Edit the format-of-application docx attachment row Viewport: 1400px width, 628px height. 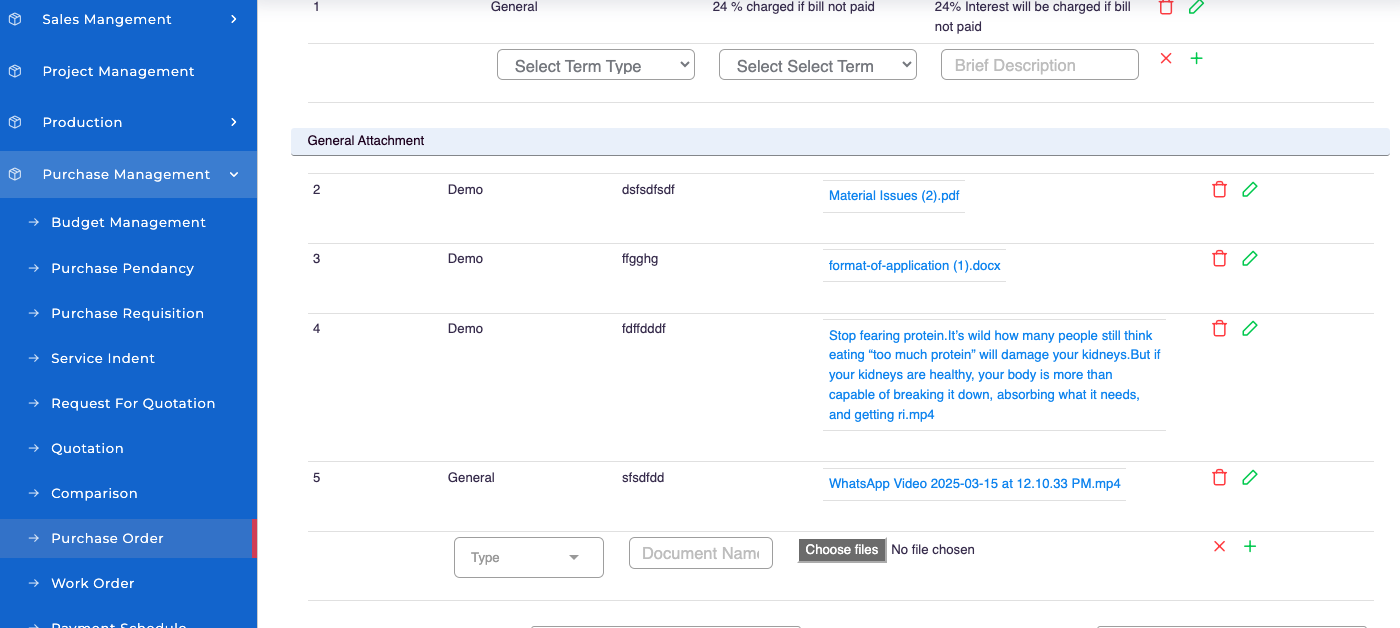tap(1249, 259)
